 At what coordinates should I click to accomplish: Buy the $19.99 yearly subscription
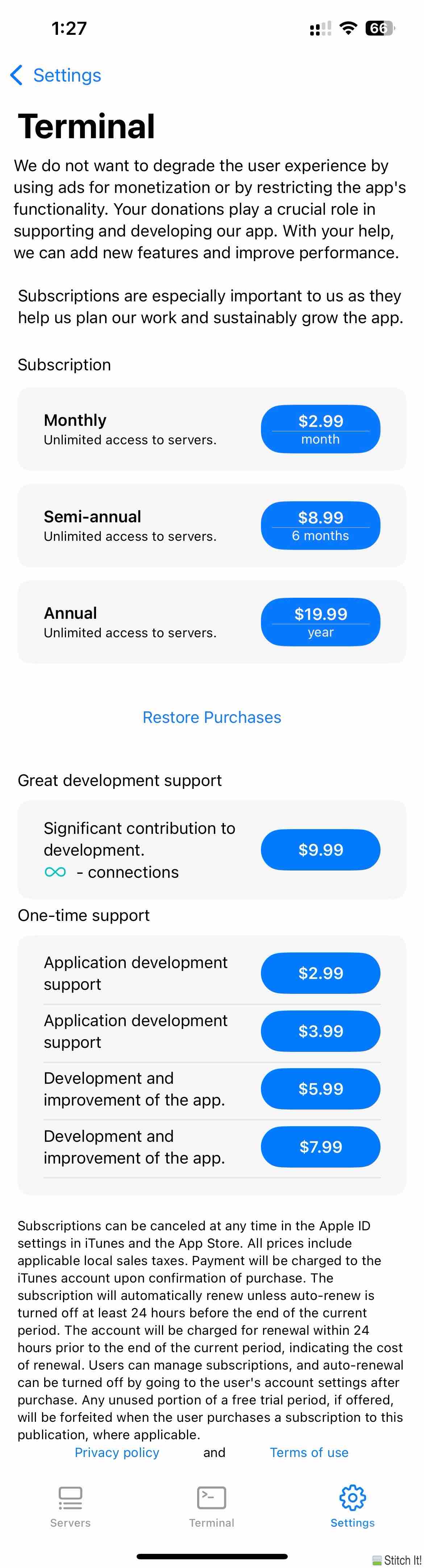[321, 621]
